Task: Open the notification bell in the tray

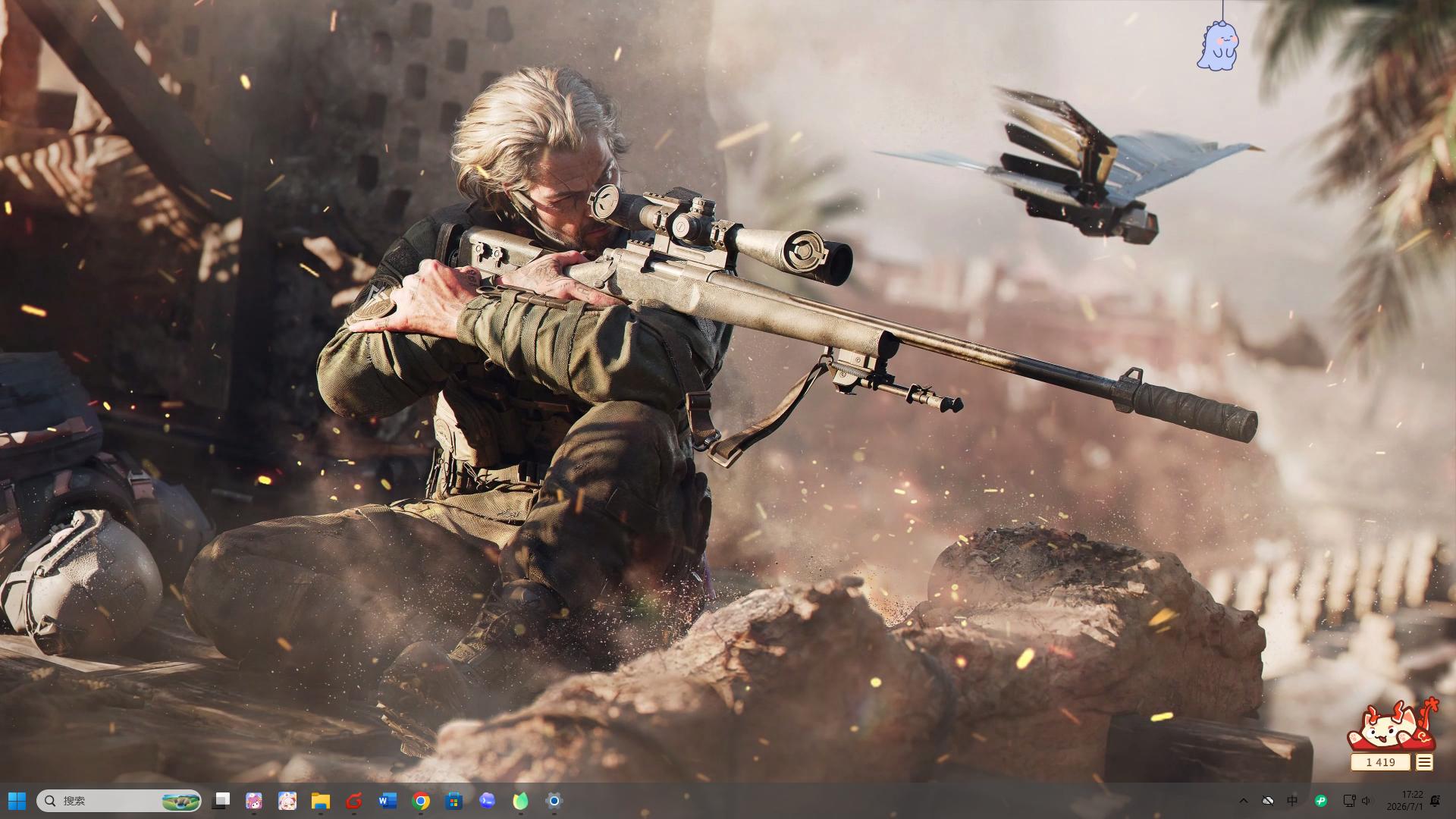Action: (1435, 801)
